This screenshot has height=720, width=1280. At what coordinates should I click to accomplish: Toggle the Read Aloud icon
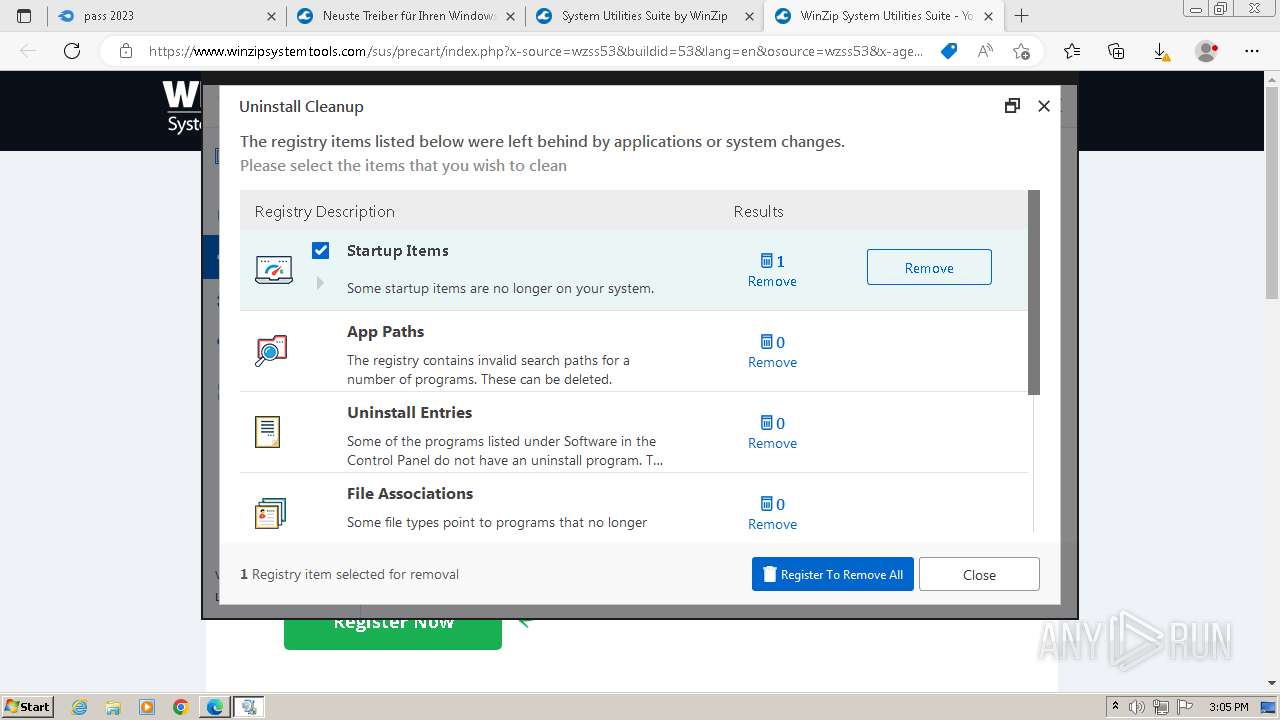click(x=985, y=51)
